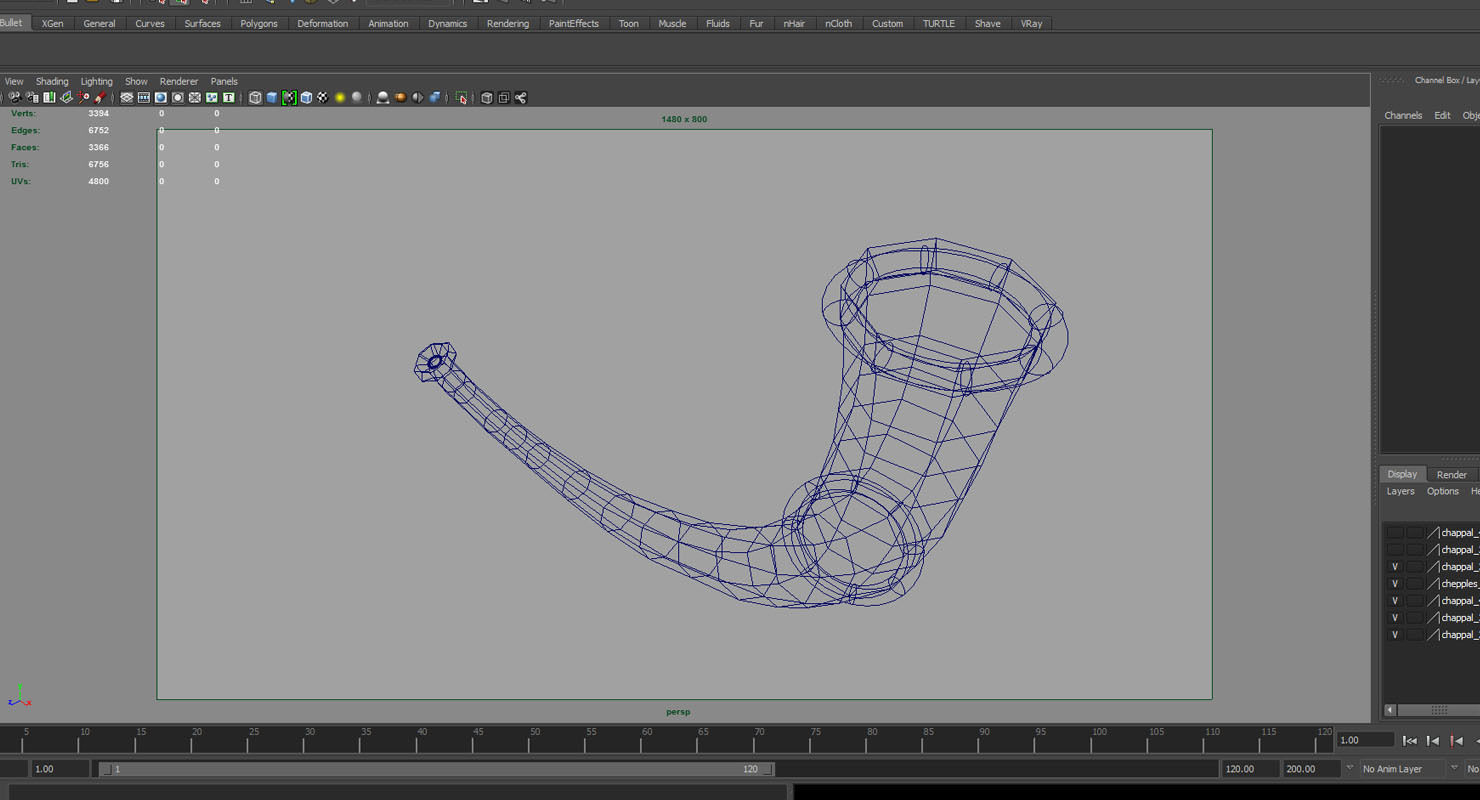Click the time range slider bar
Screen dimensions: 1480x800
coord(438,769)
